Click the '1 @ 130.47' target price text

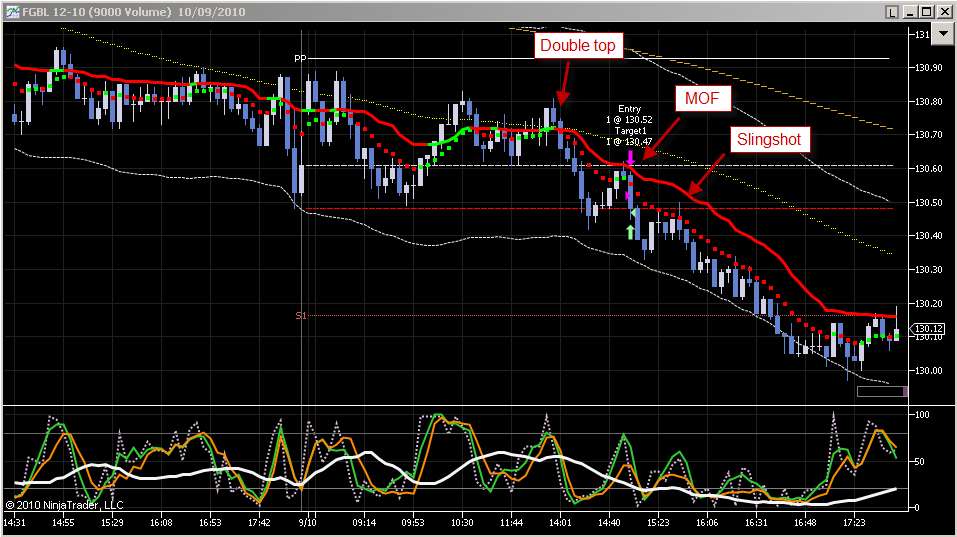point(629,142)
